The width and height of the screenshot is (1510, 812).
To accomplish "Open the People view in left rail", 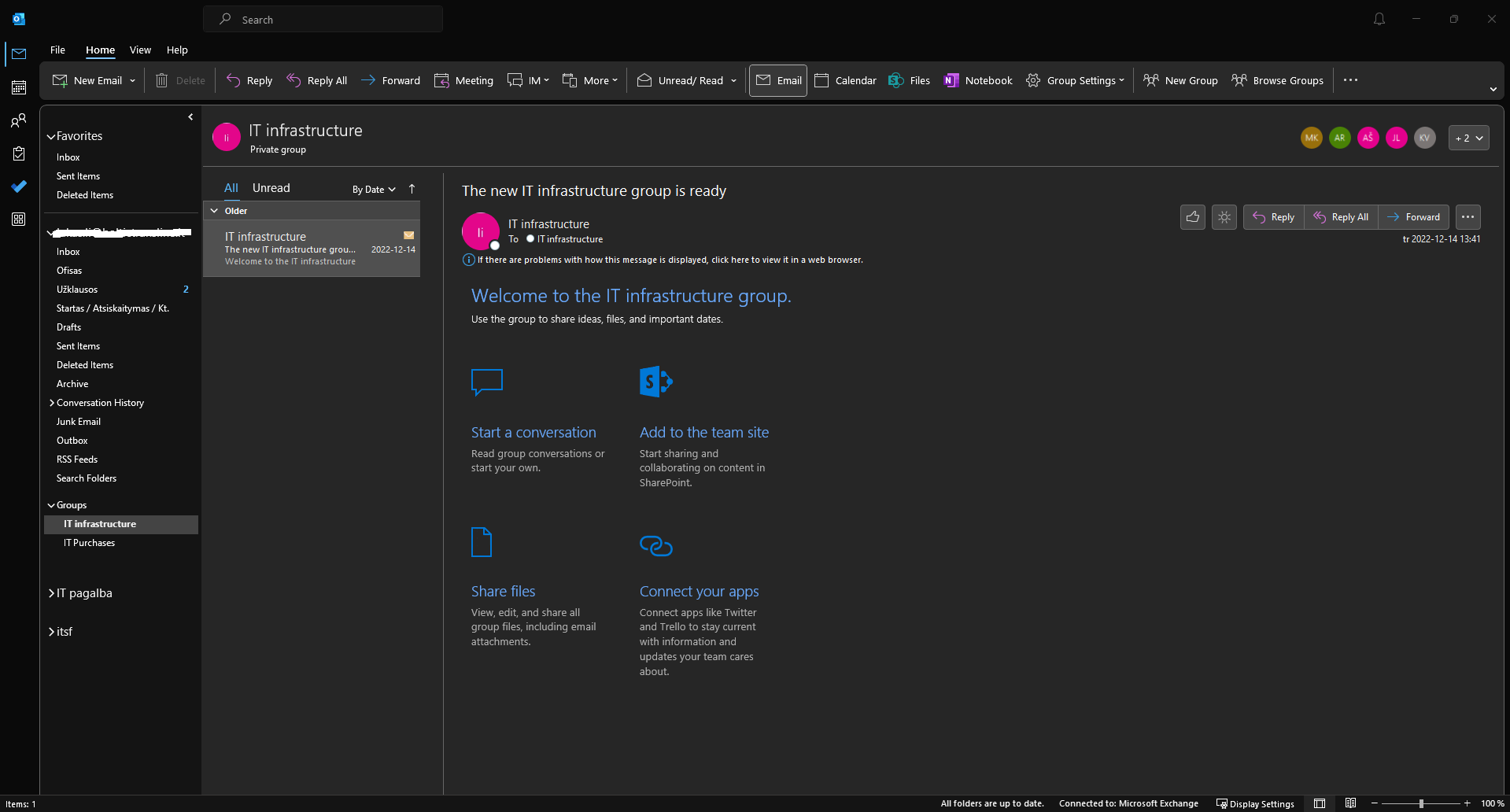I will (19, 120).
